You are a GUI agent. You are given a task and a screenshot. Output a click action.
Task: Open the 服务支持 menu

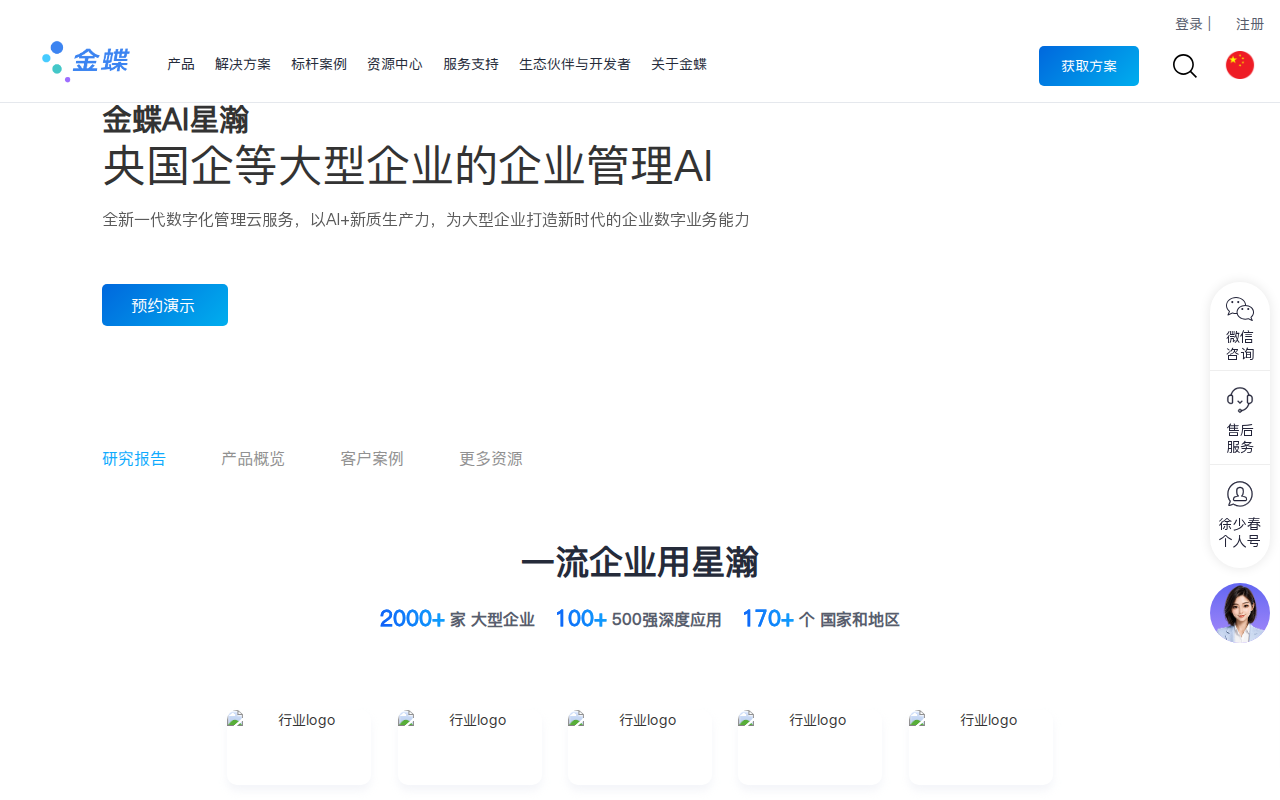(x=471, y=64)
